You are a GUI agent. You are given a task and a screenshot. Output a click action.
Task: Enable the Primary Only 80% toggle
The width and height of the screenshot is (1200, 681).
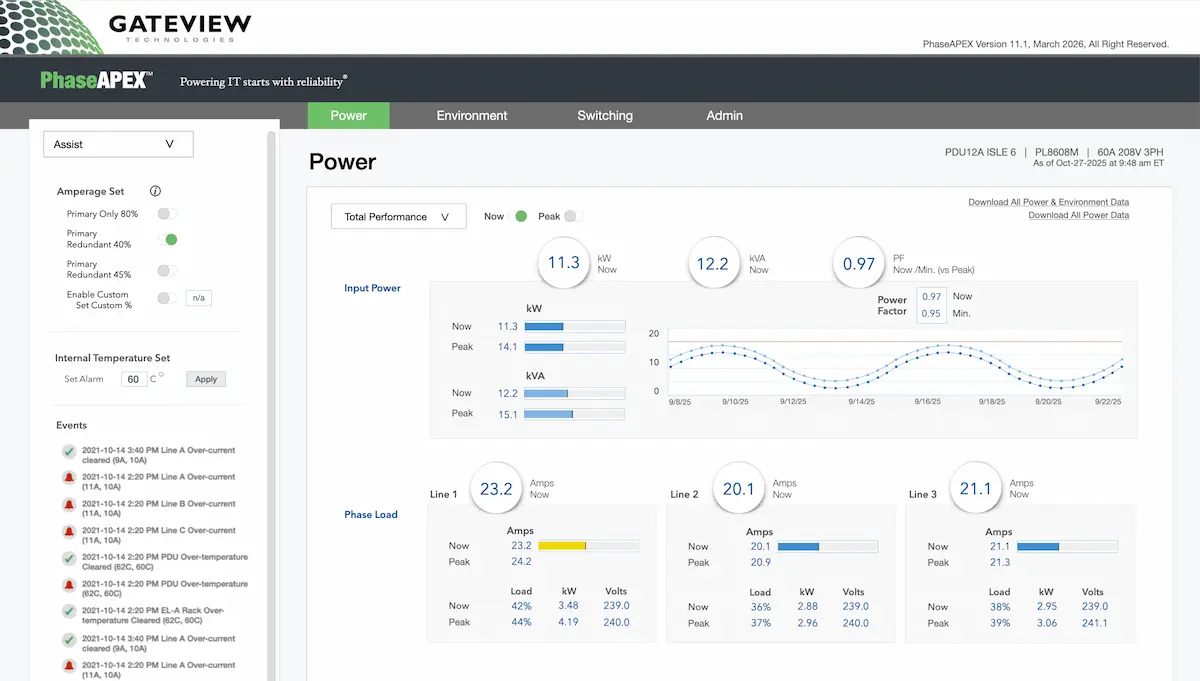tap(167, 214)
